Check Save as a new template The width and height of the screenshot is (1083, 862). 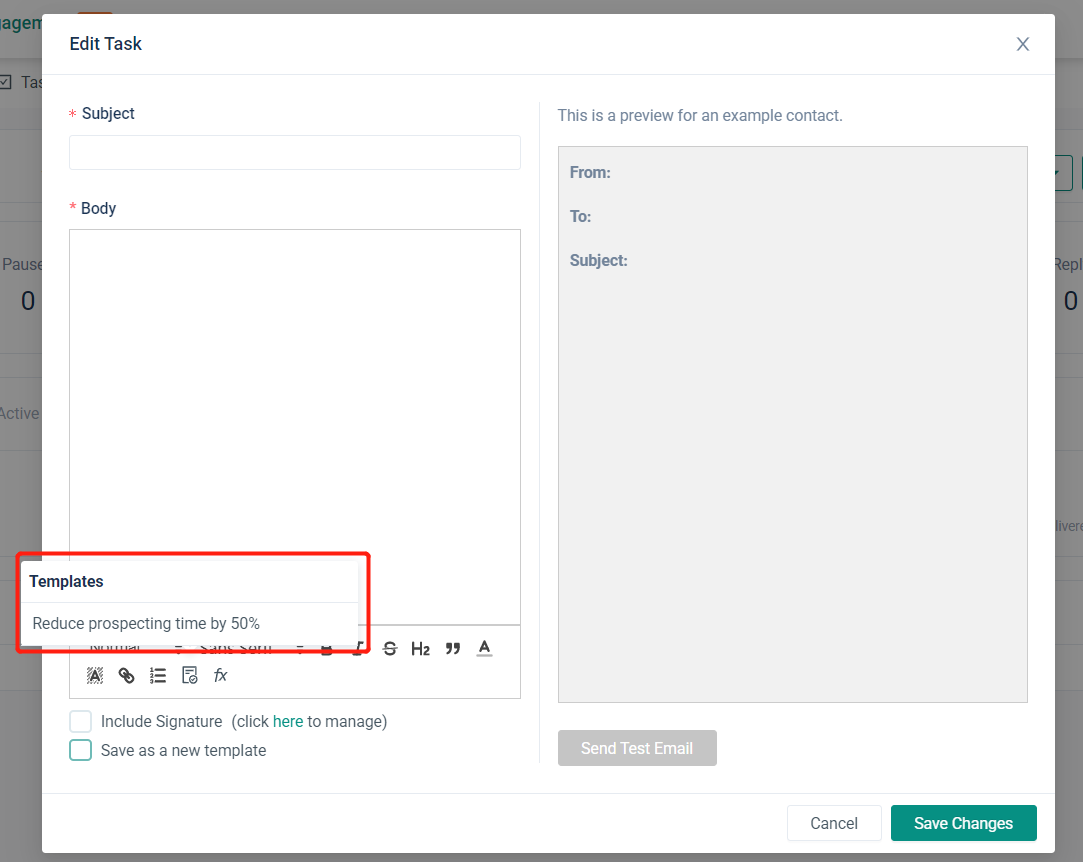click(x=81, y=750)
